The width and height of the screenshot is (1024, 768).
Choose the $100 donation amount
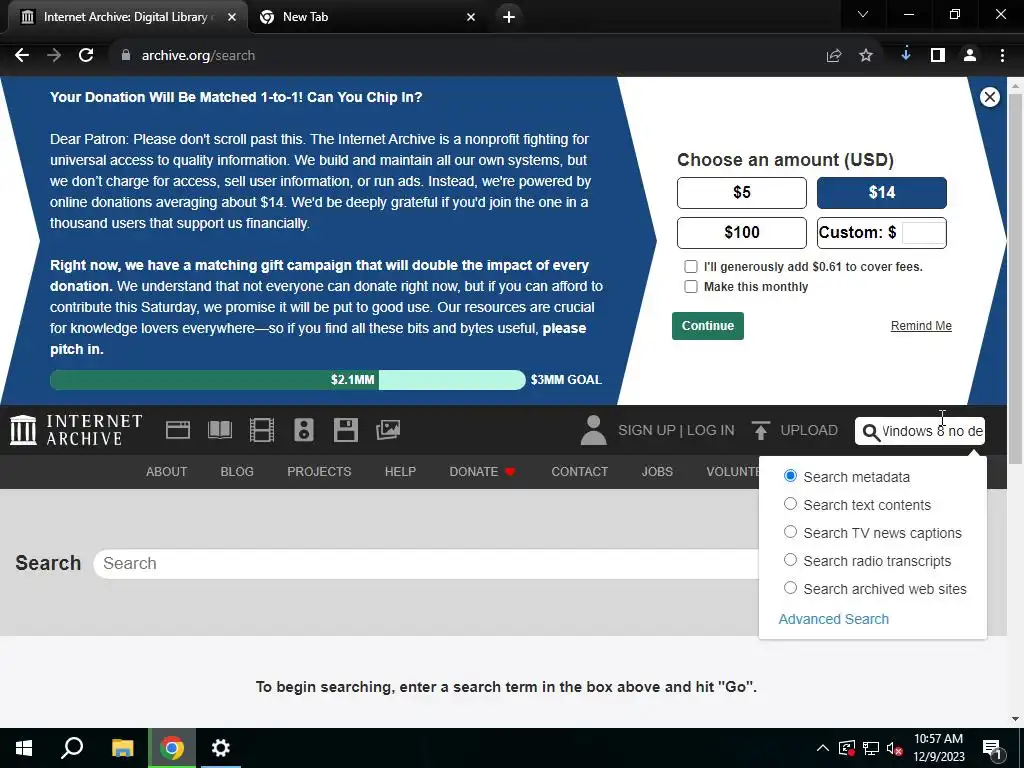[x=742, y=232]
